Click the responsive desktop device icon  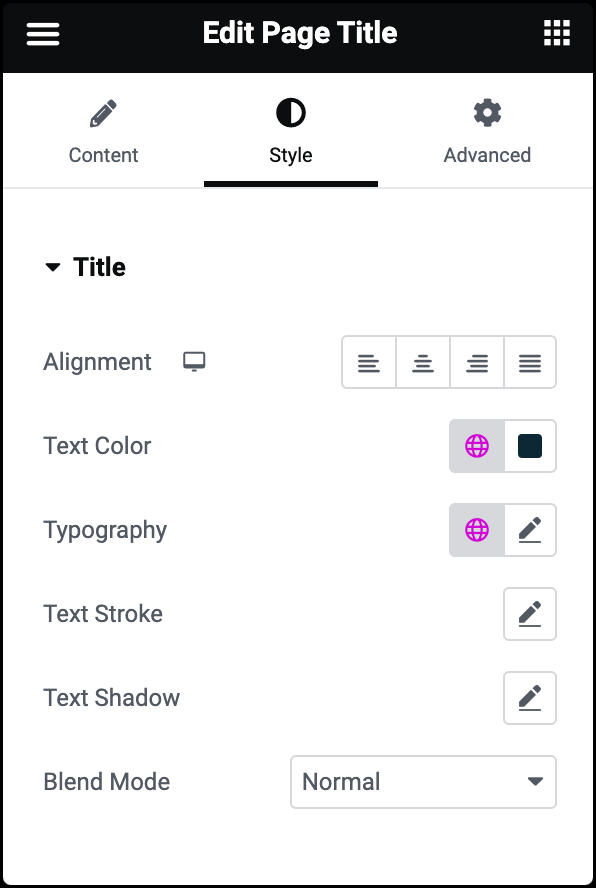[194, 361]
